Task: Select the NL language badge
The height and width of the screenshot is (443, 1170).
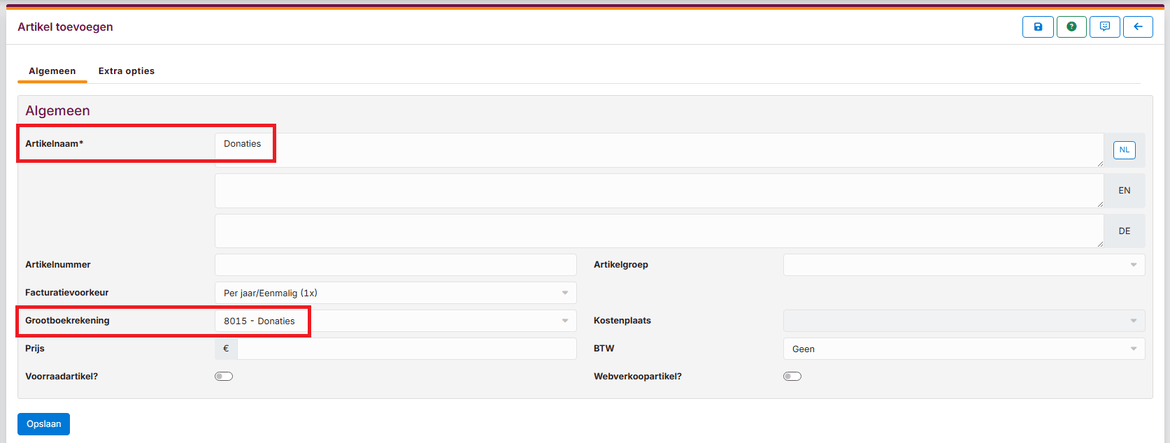Action: 1124,150
